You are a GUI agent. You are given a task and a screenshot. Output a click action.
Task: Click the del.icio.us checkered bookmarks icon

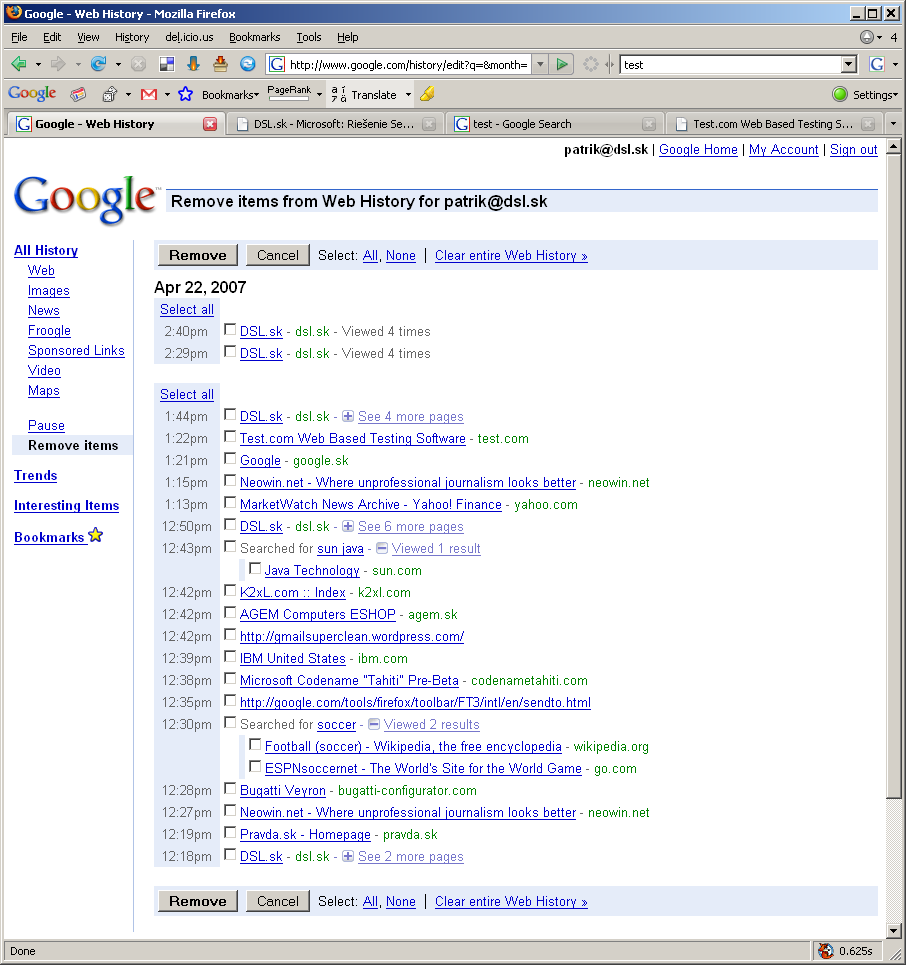pos(167,64)
